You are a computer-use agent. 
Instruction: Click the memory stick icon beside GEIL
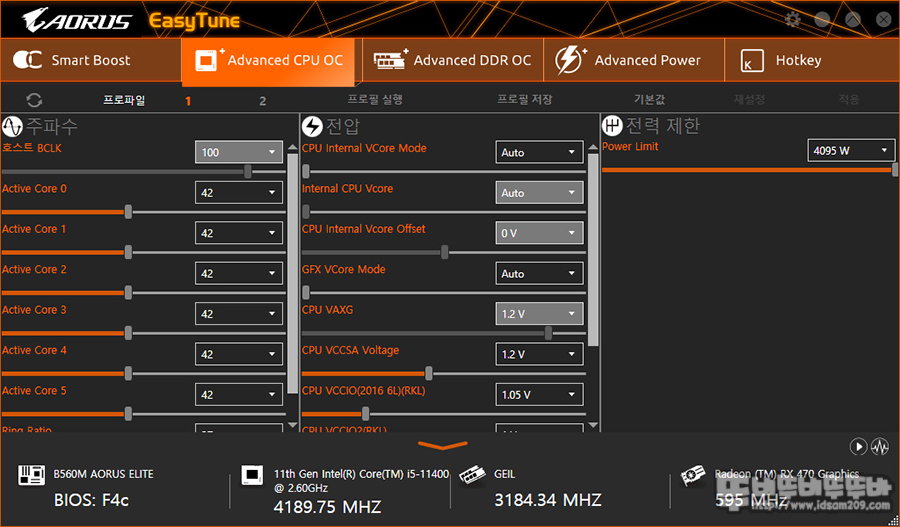472,476
